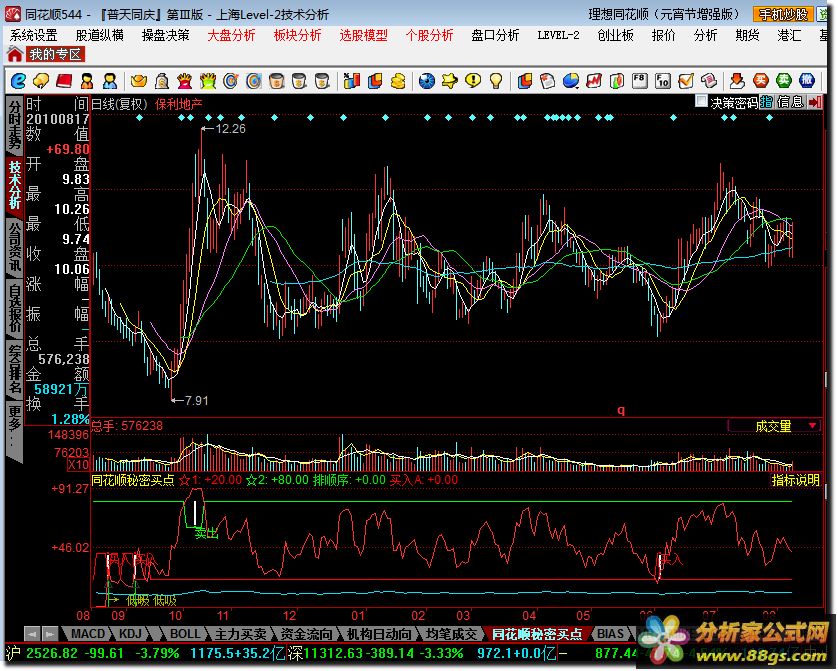Image resolution: width=838 pixels, height=671 pixels.
Task: Select the blue-shirt person icon
Action: click(110, 81)
